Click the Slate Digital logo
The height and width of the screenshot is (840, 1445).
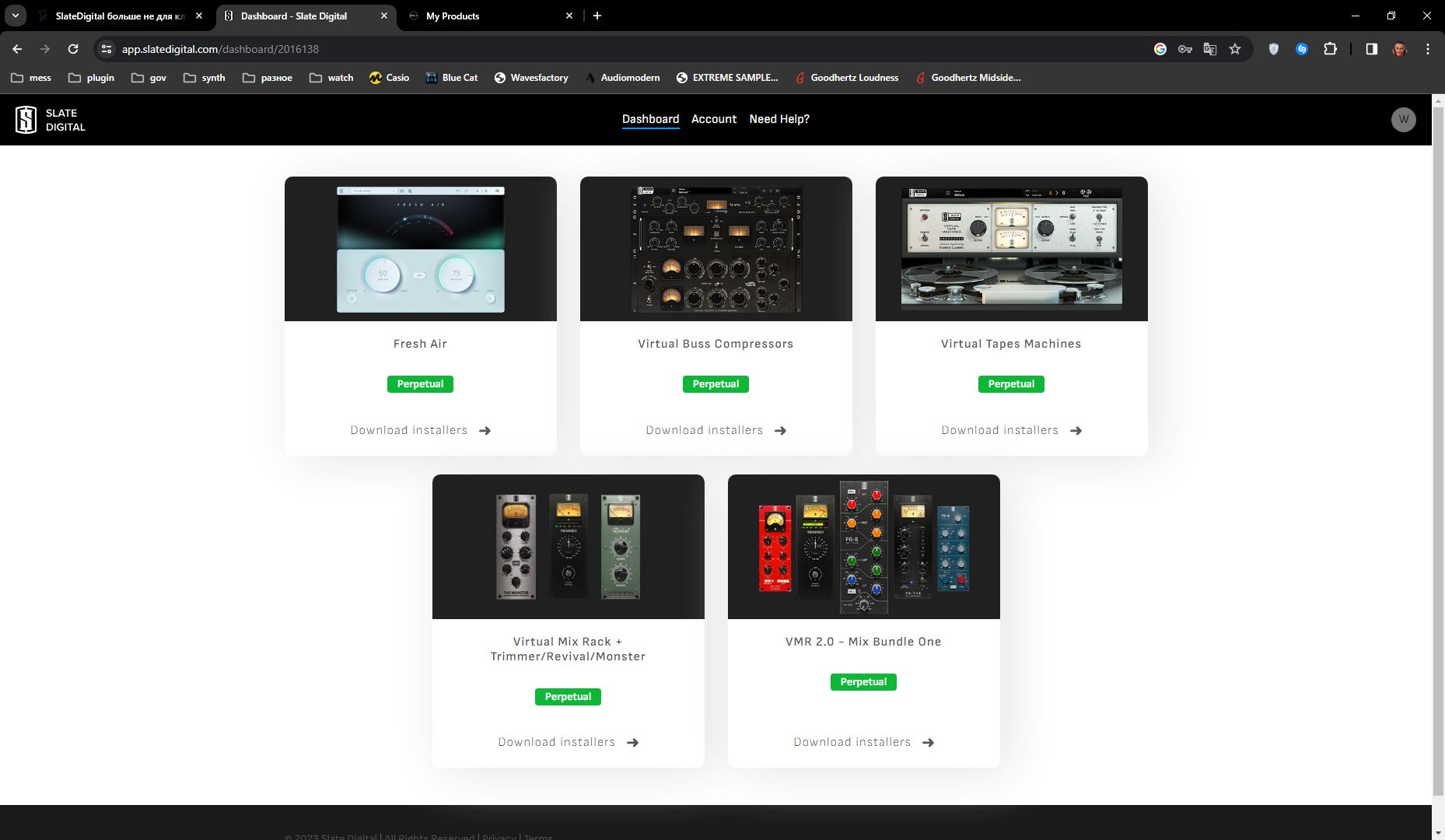coord(51,120)
